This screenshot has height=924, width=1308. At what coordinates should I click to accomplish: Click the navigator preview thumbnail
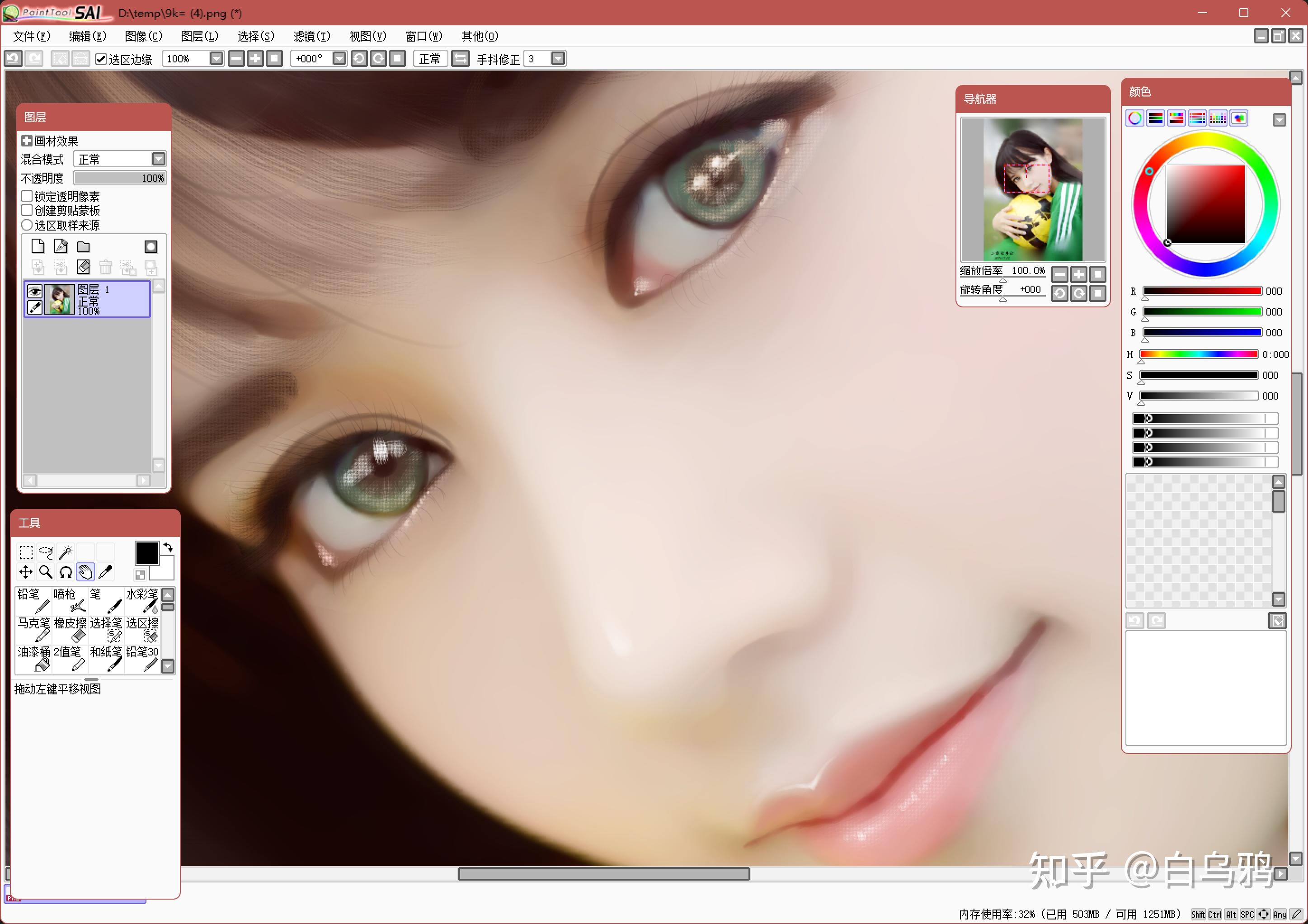[x=1033, y=189]
